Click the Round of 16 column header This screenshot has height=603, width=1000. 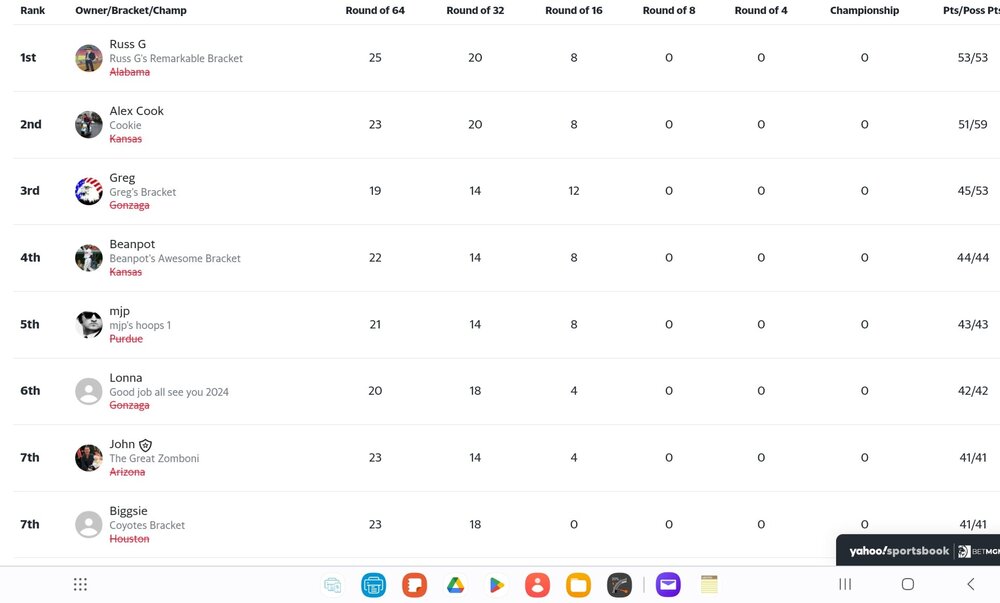click(x=574, y=10)
